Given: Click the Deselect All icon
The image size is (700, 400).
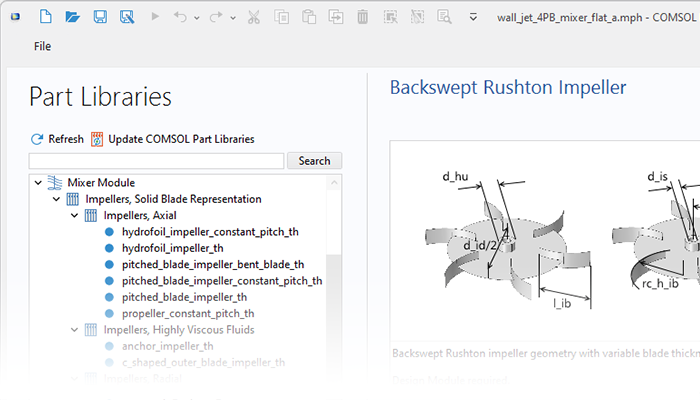Looking at the screenshot, I should click(417, 17).
